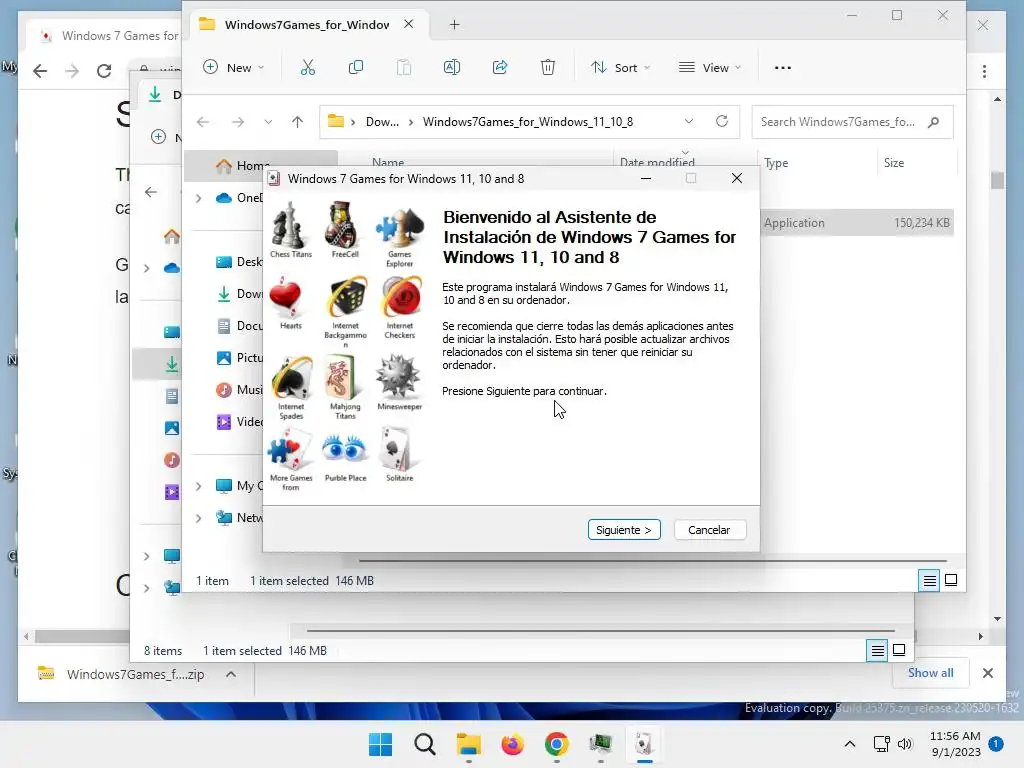Switch front Explorer to large icons view
This screenshot has width=1024, height=768.
coord(951,581)
